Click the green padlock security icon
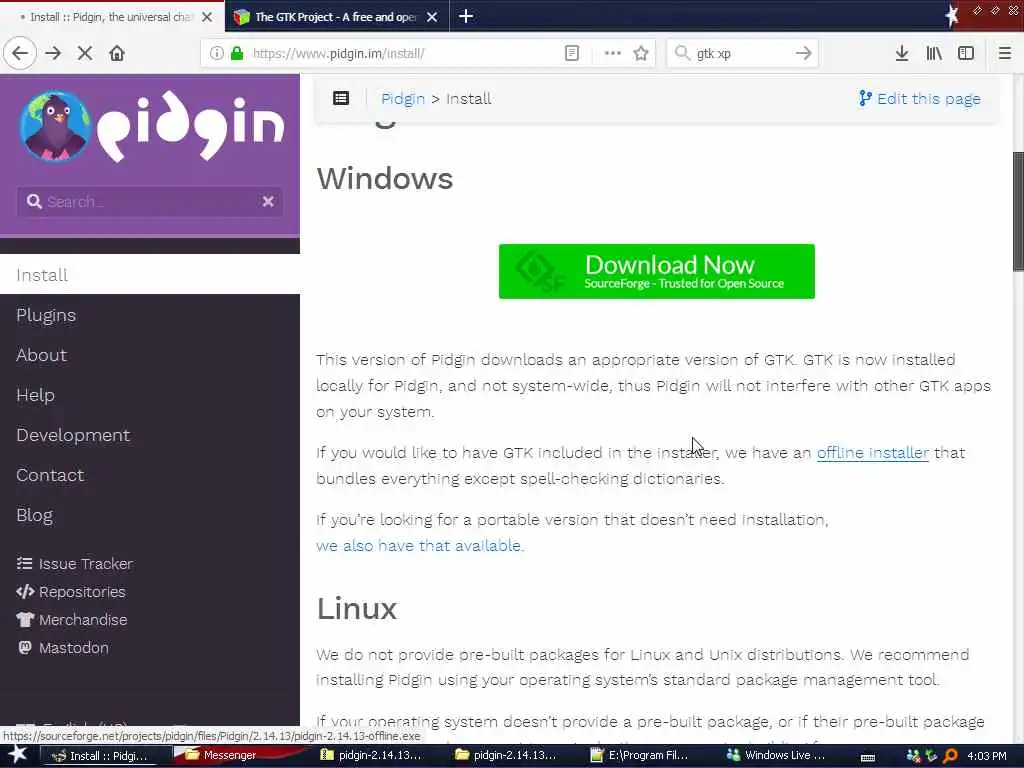Image resolution: width=1024 pixels, height=768 pixels. click(237, 54)
